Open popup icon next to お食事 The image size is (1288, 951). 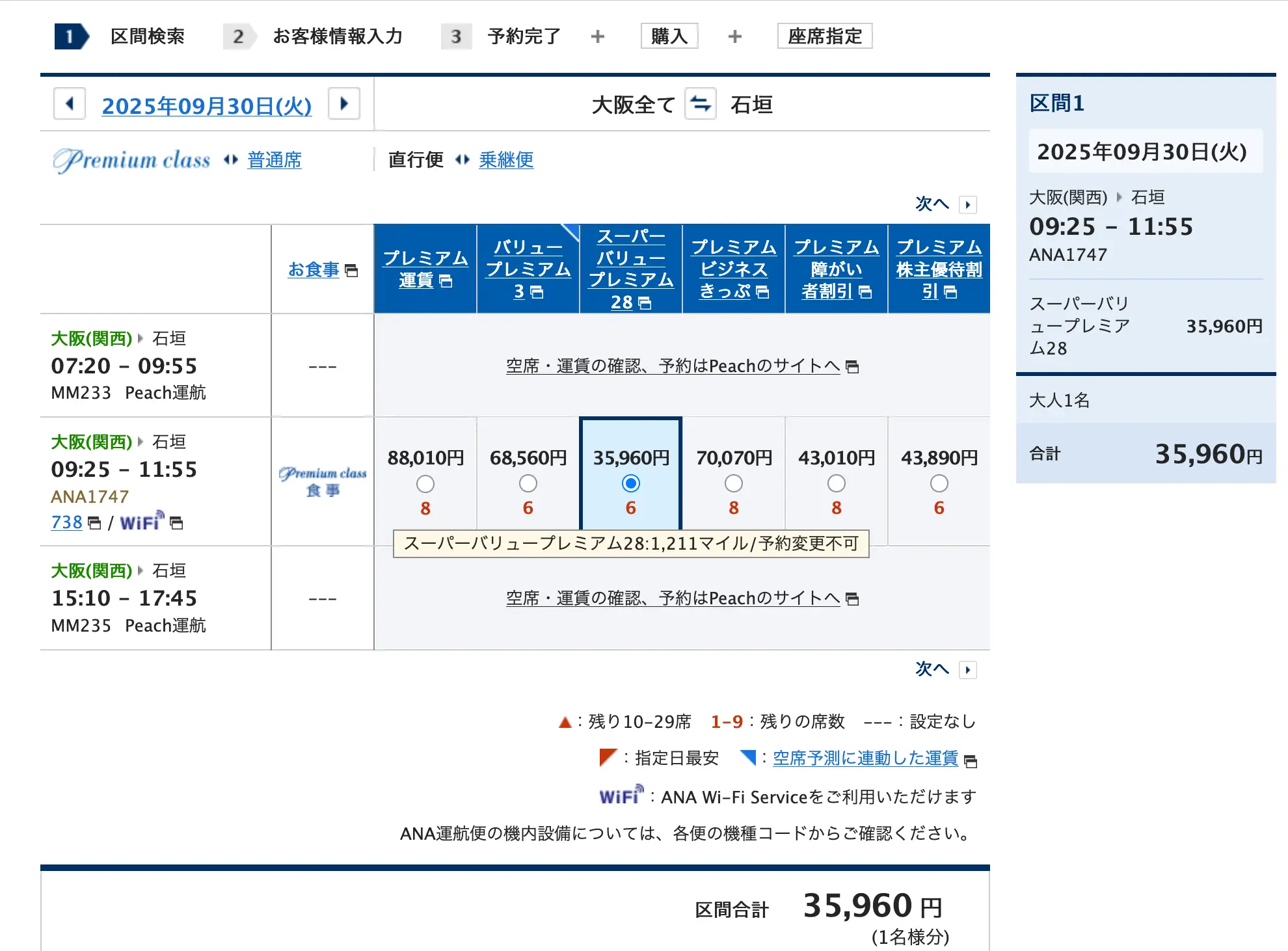(x=351, y=271)
